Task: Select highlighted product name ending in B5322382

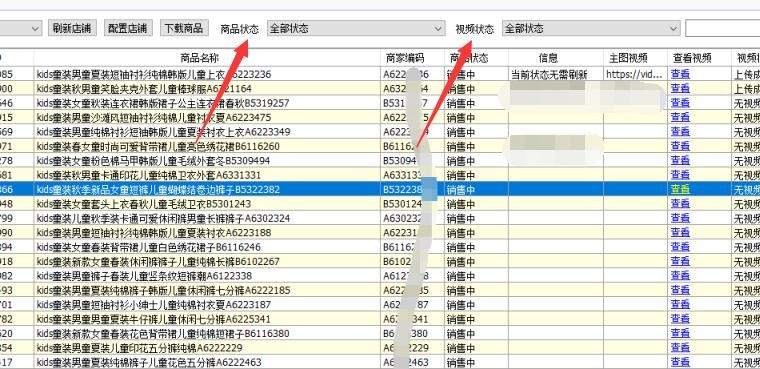Action: (x=158, y=189)
